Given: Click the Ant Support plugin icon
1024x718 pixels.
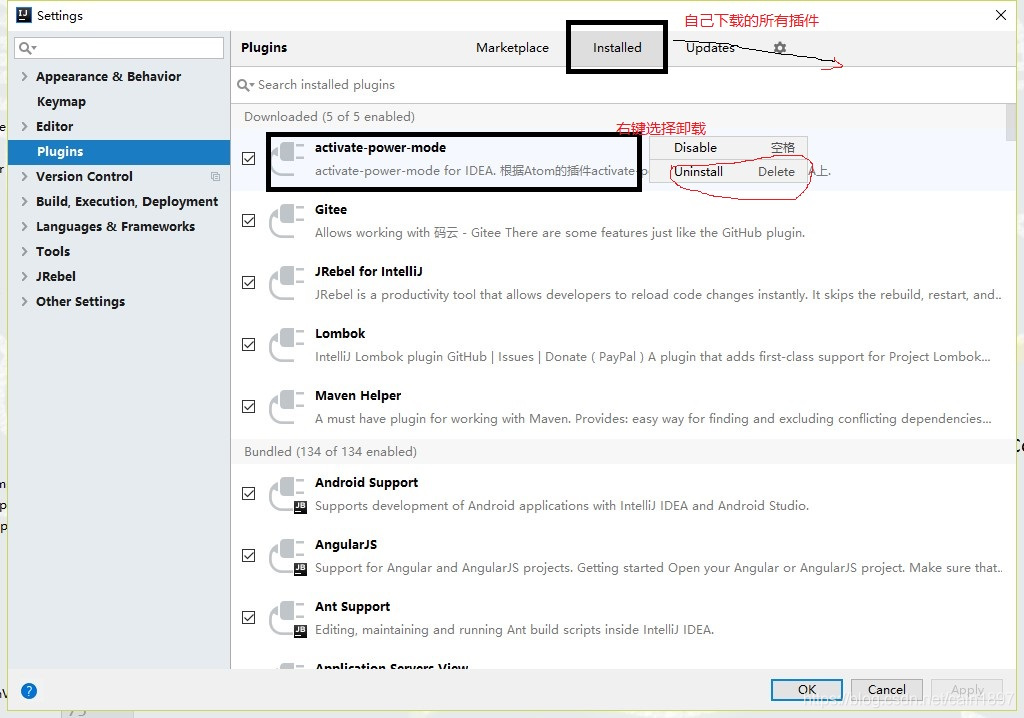Looking at the screenshot, I should 287,619.
